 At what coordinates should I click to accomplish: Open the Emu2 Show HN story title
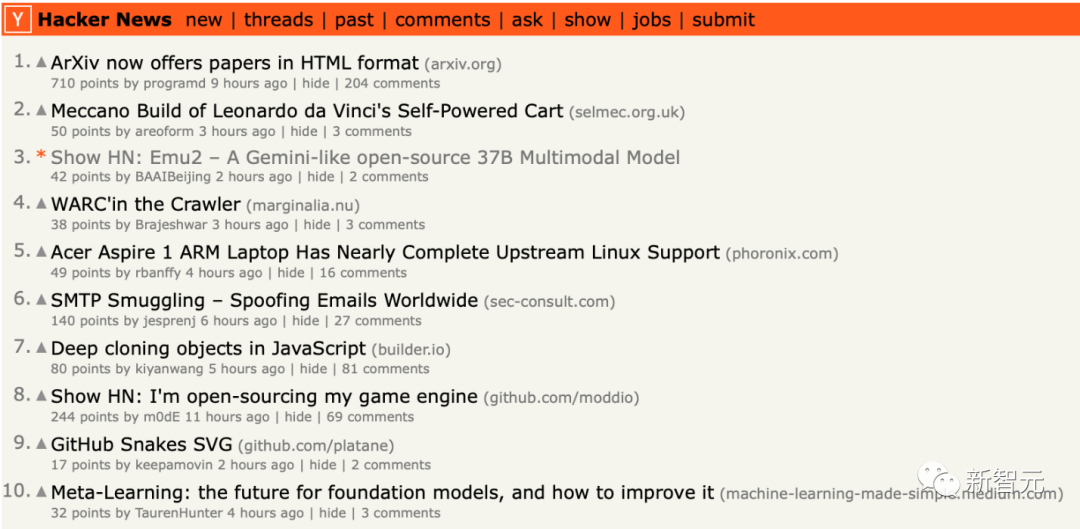[365, 157]
